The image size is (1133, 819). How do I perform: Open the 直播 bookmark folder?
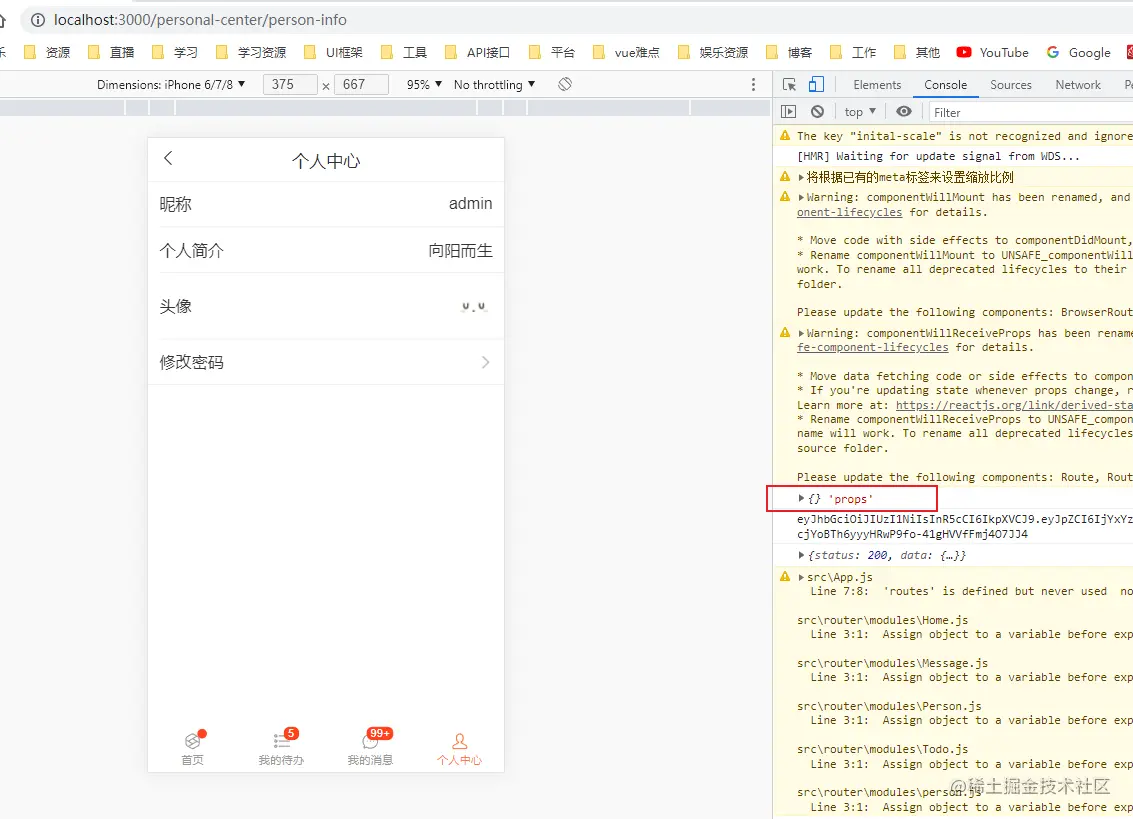(x=111, y=52)
